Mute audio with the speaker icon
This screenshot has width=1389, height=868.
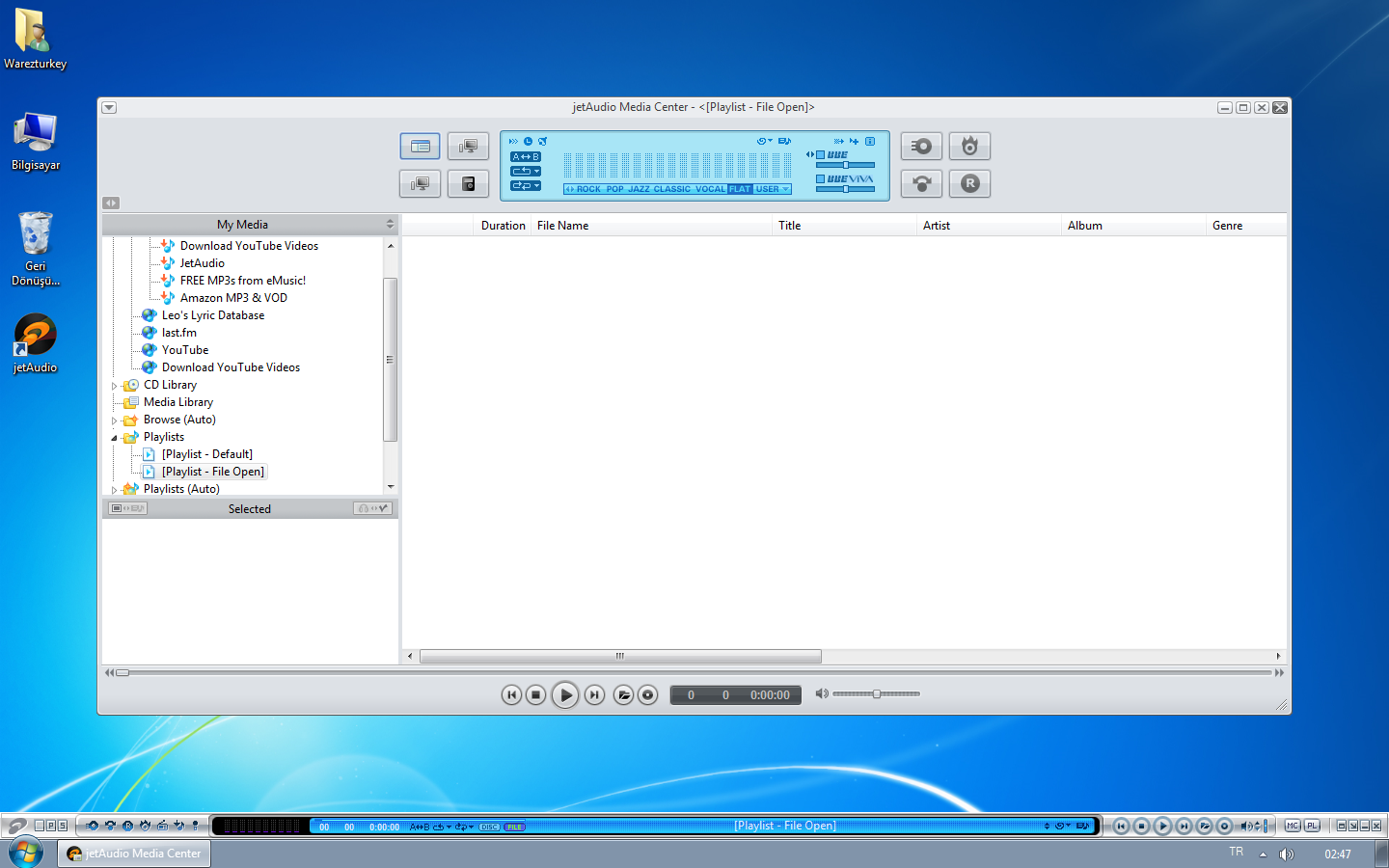click(x=822, y=693)
